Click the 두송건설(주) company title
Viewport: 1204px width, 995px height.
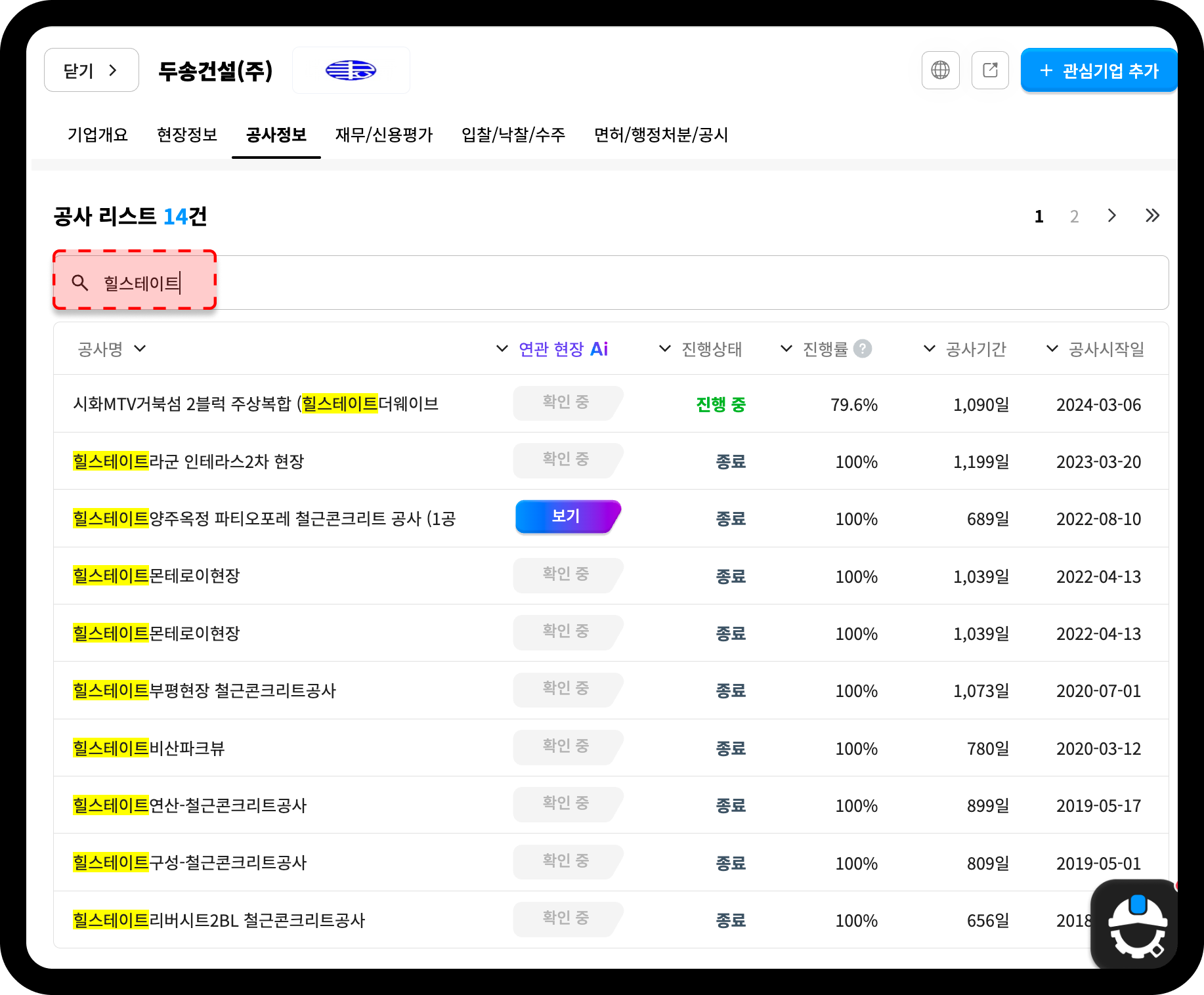[x=215, y=70]
